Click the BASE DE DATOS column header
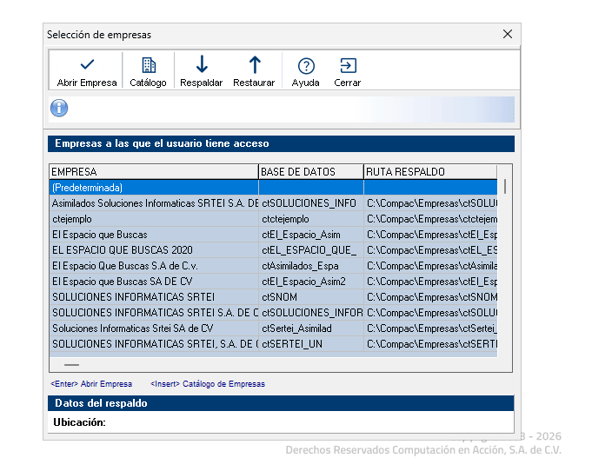This screenshot has height=471, width=592. (311, 172)
